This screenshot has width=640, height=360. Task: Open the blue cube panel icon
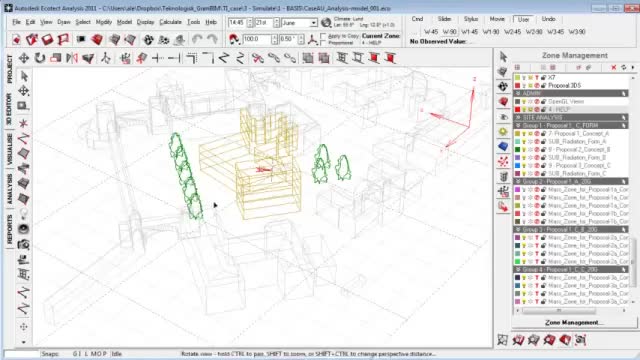click(503, 146)
